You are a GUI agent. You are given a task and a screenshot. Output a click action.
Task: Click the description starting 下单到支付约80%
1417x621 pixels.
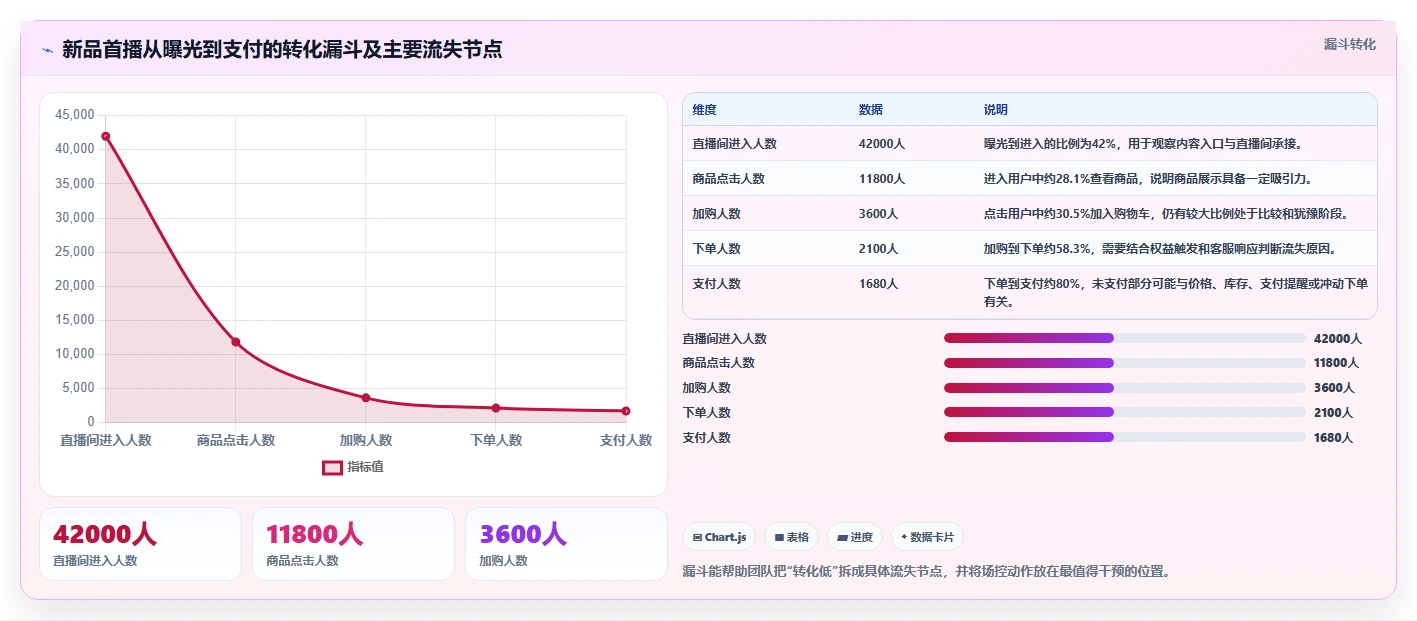tap(1176, 293)
